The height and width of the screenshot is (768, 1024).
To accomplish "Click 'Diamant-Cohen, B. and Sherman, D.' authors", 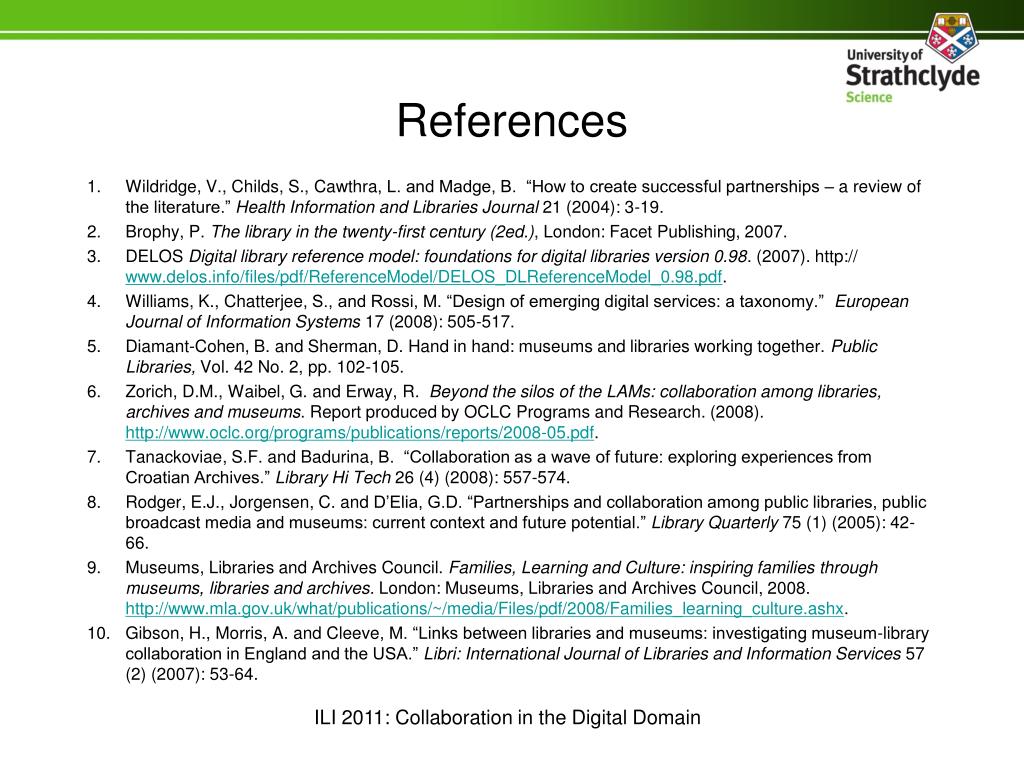I will 264,347.
